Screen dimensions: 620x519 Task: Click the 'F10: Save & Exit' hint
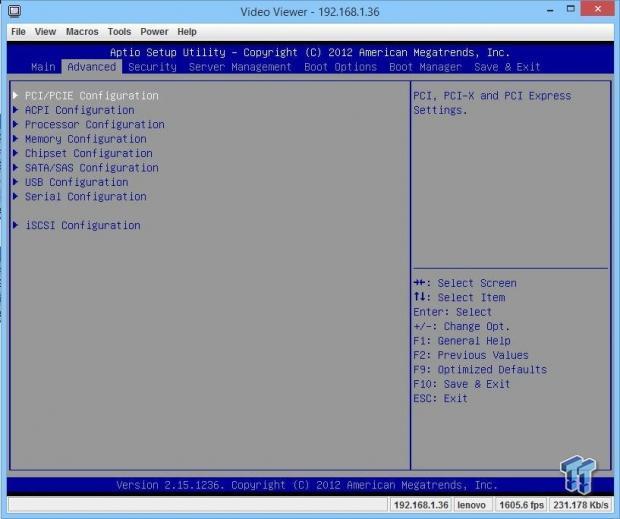[x=461, y=384]
